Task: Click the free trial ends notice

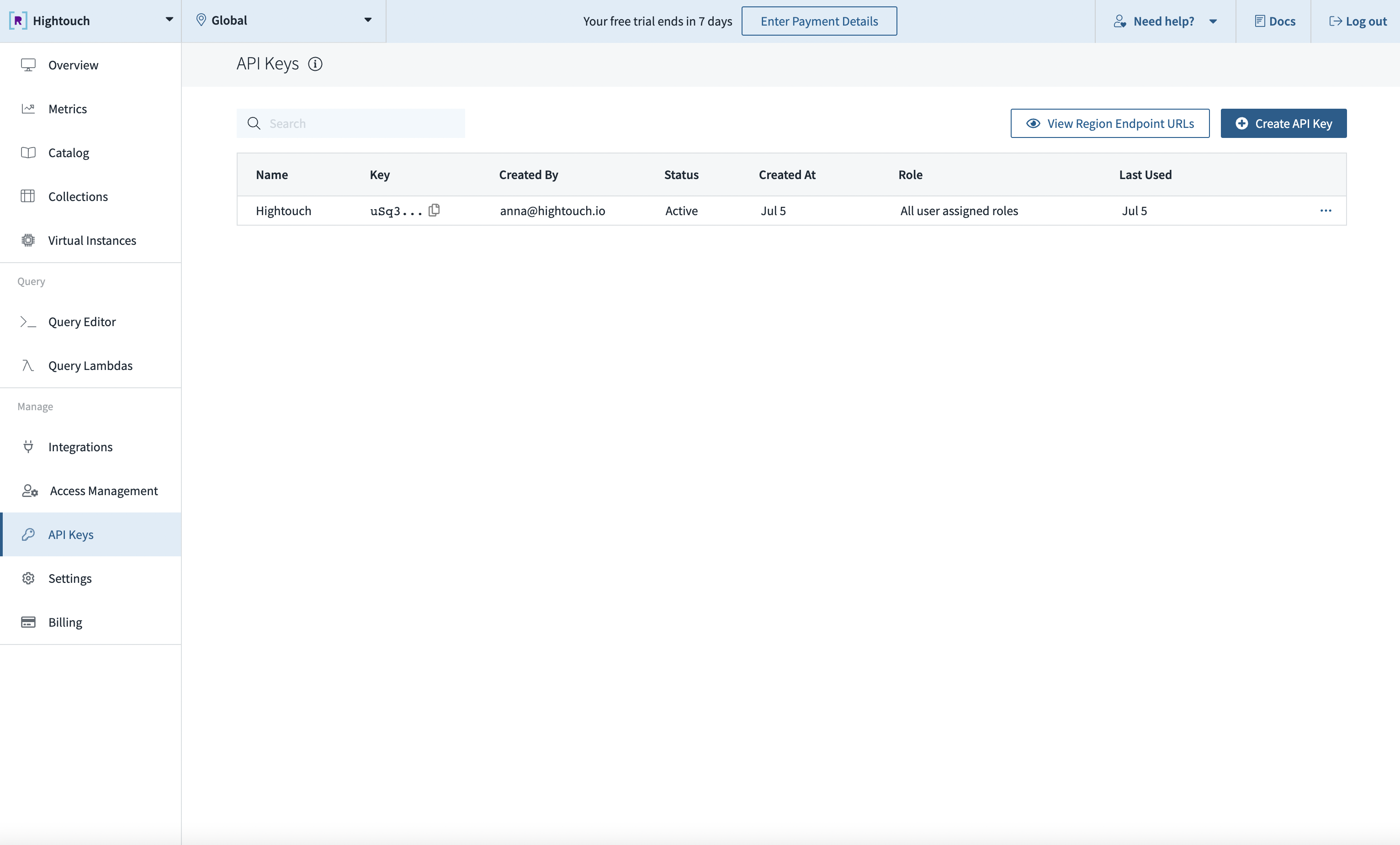Action: coord(658,21)
